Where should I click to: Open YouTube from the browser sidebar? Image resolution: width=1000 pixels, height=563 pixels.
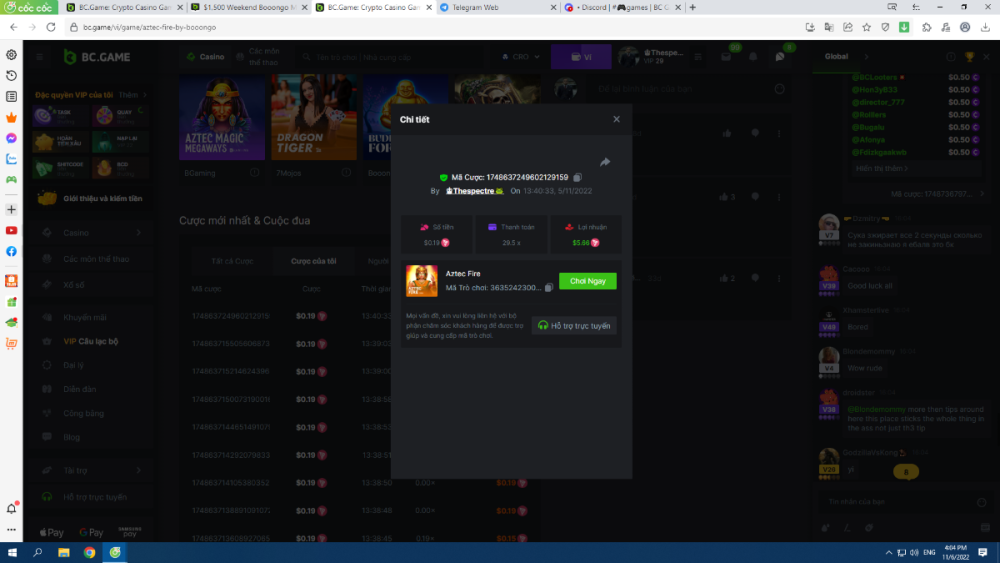pyautogui.click(x=11, y=230)
